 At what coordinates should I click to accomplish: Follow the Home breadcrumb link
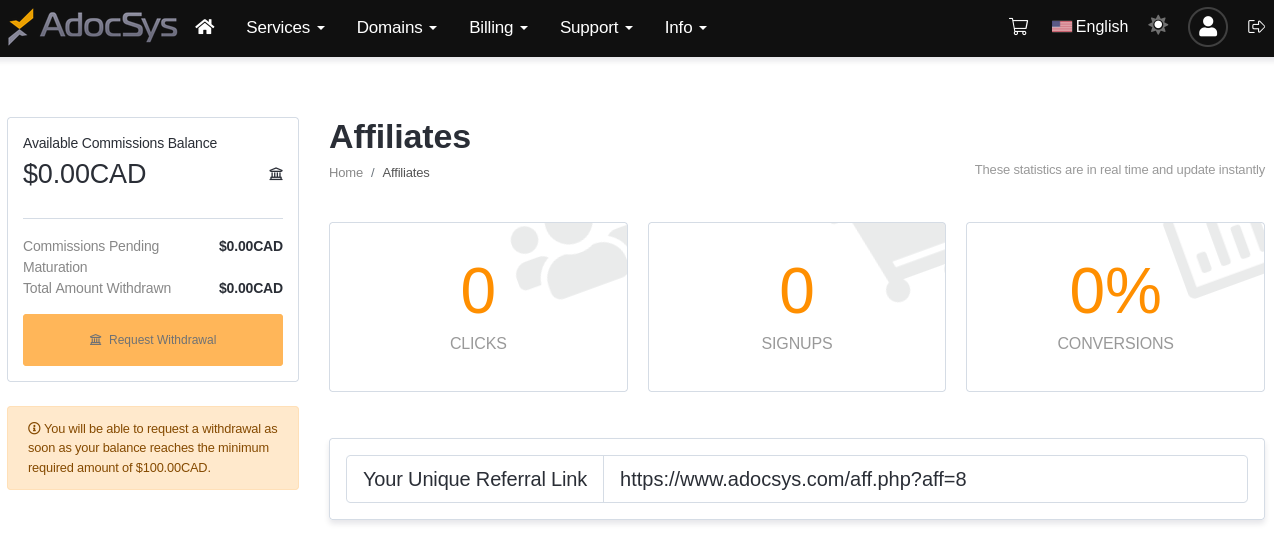(346, 173)
